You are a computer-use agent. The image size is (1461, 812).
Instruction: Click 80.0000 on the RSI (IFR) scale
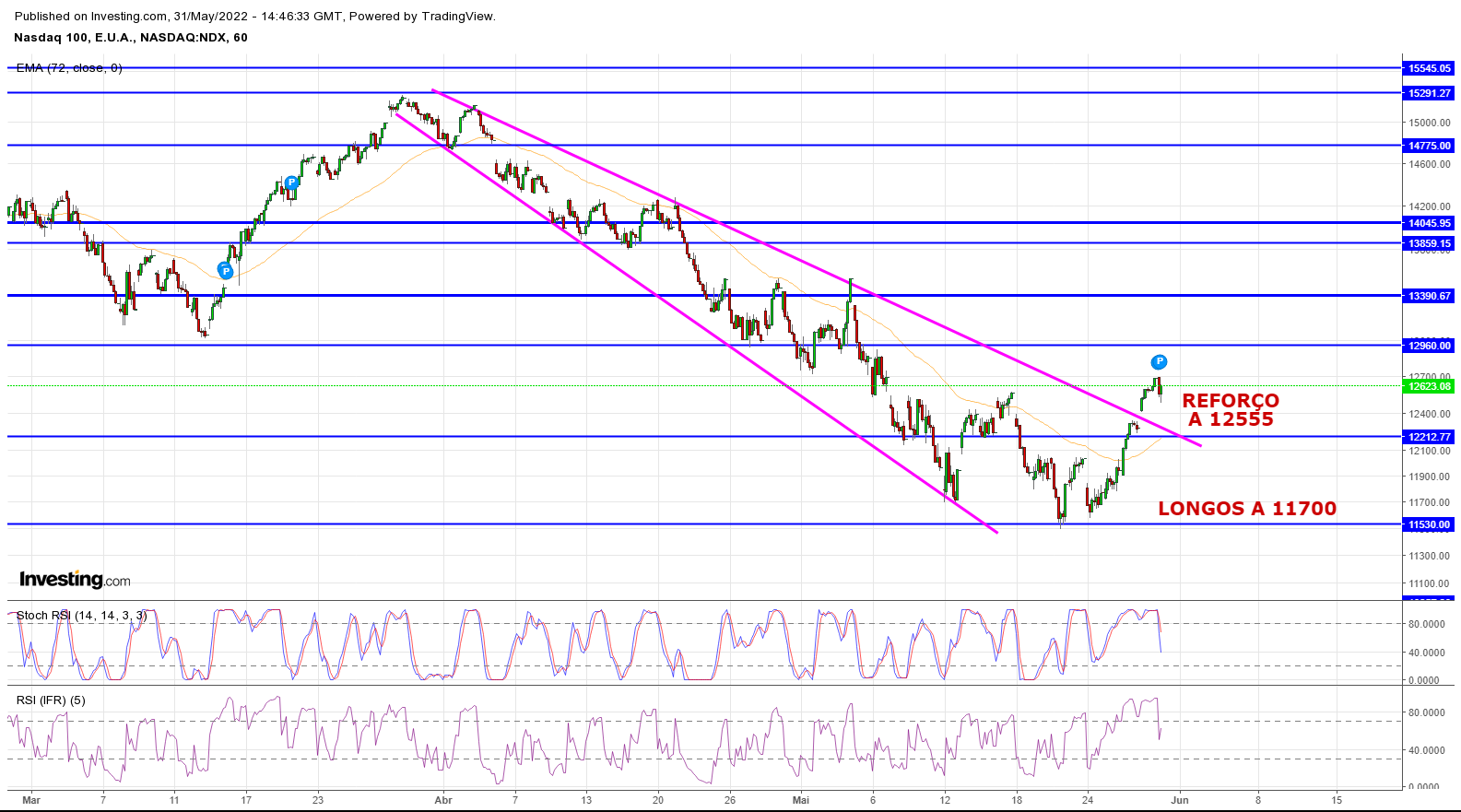click(x=1426, y=712)
